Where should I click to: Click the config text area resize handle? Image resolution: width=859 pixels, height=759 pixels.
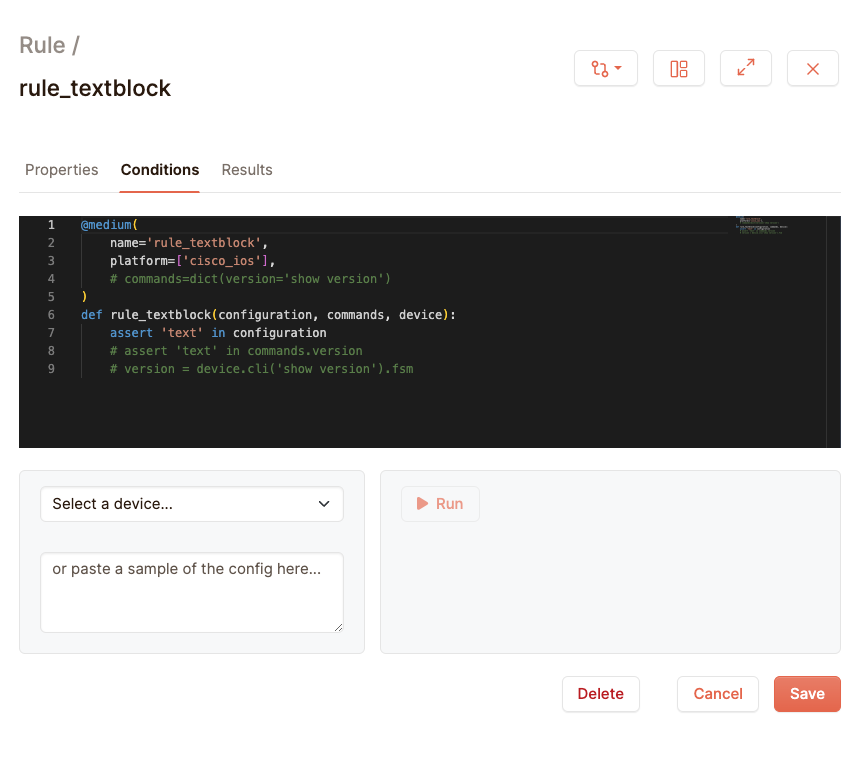(x=337, y=627)
